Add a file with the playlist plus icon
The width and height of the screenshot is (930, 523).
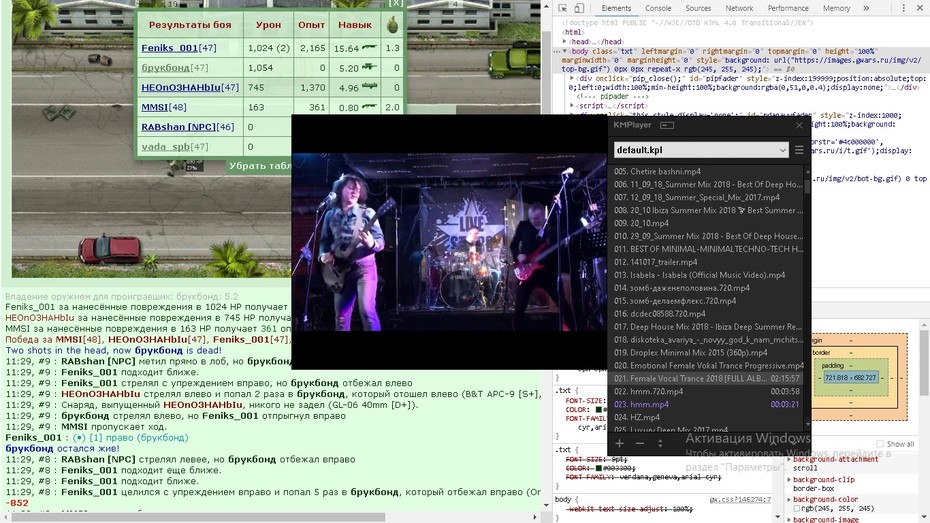(619, 443)
